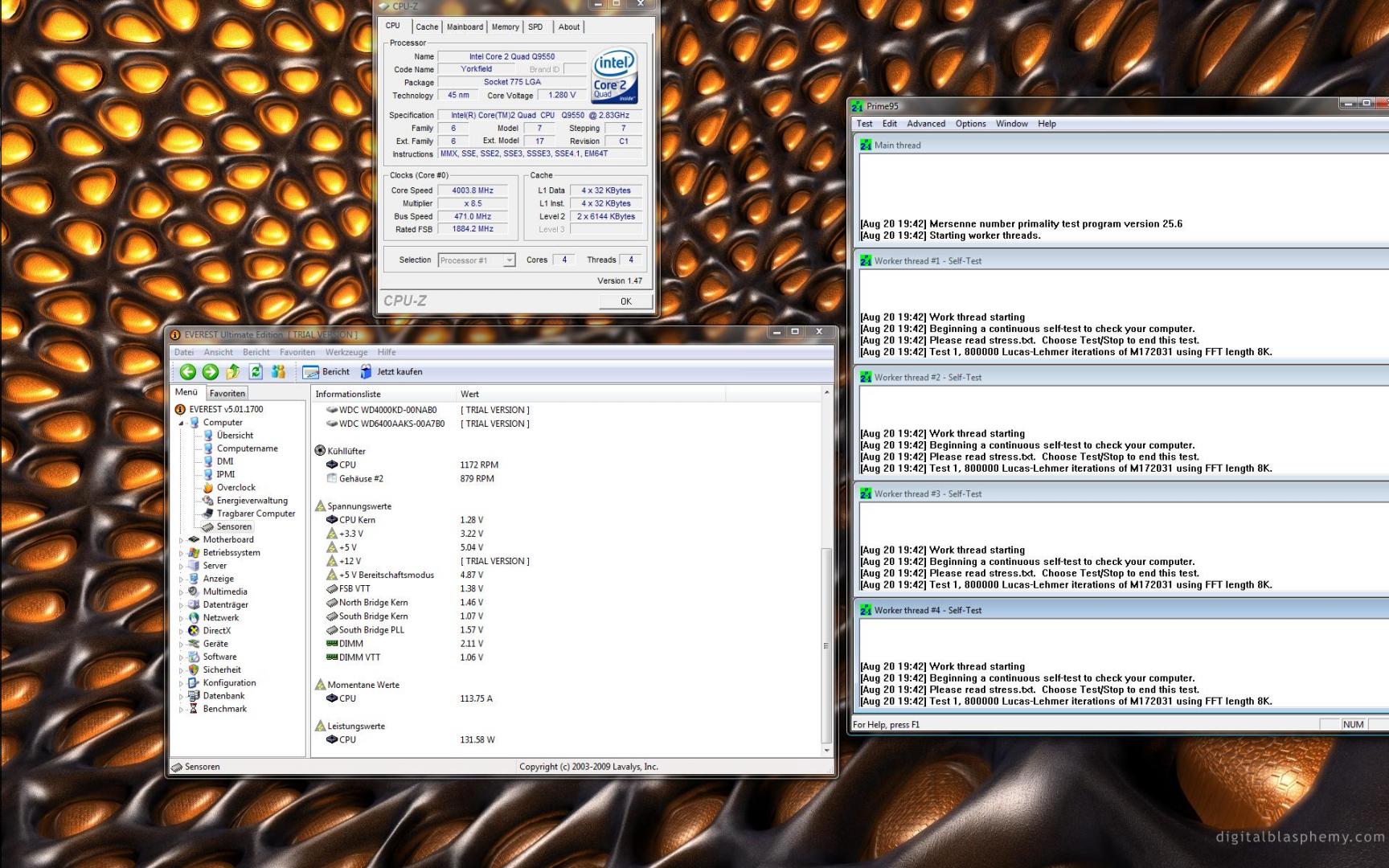Switch to Favoriten tab in EVEREST
Screen dimensions: 1389x868
pos(227,393)
